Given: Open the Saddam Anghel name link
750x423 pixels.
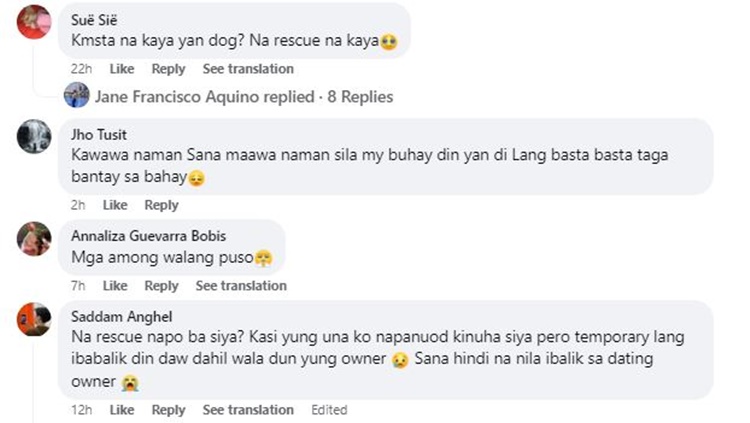Looking at the screenshot, I should (x=113, y=316).
